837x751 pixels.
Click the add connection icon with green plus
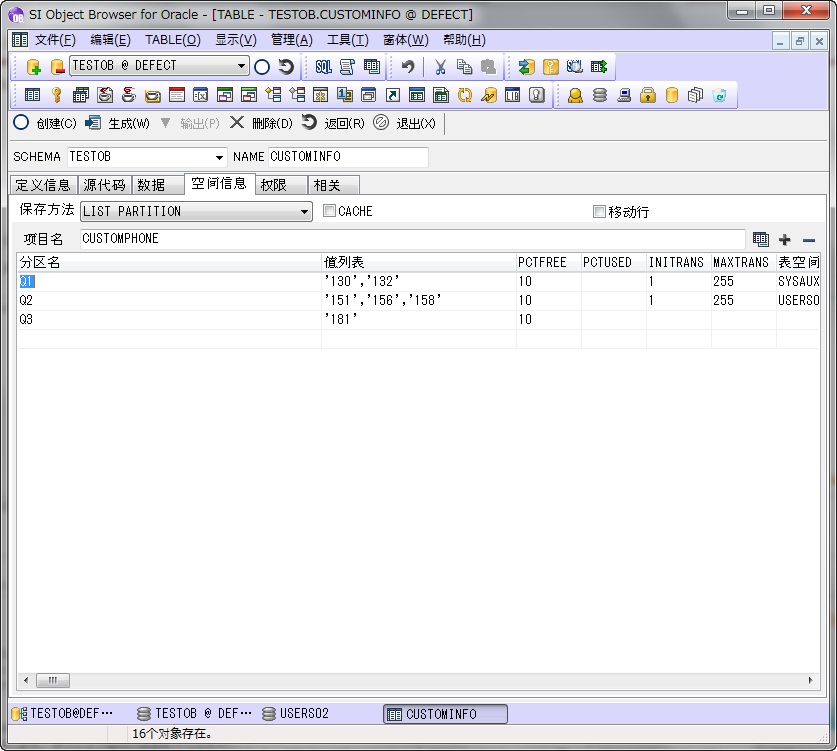coord(34,67)
